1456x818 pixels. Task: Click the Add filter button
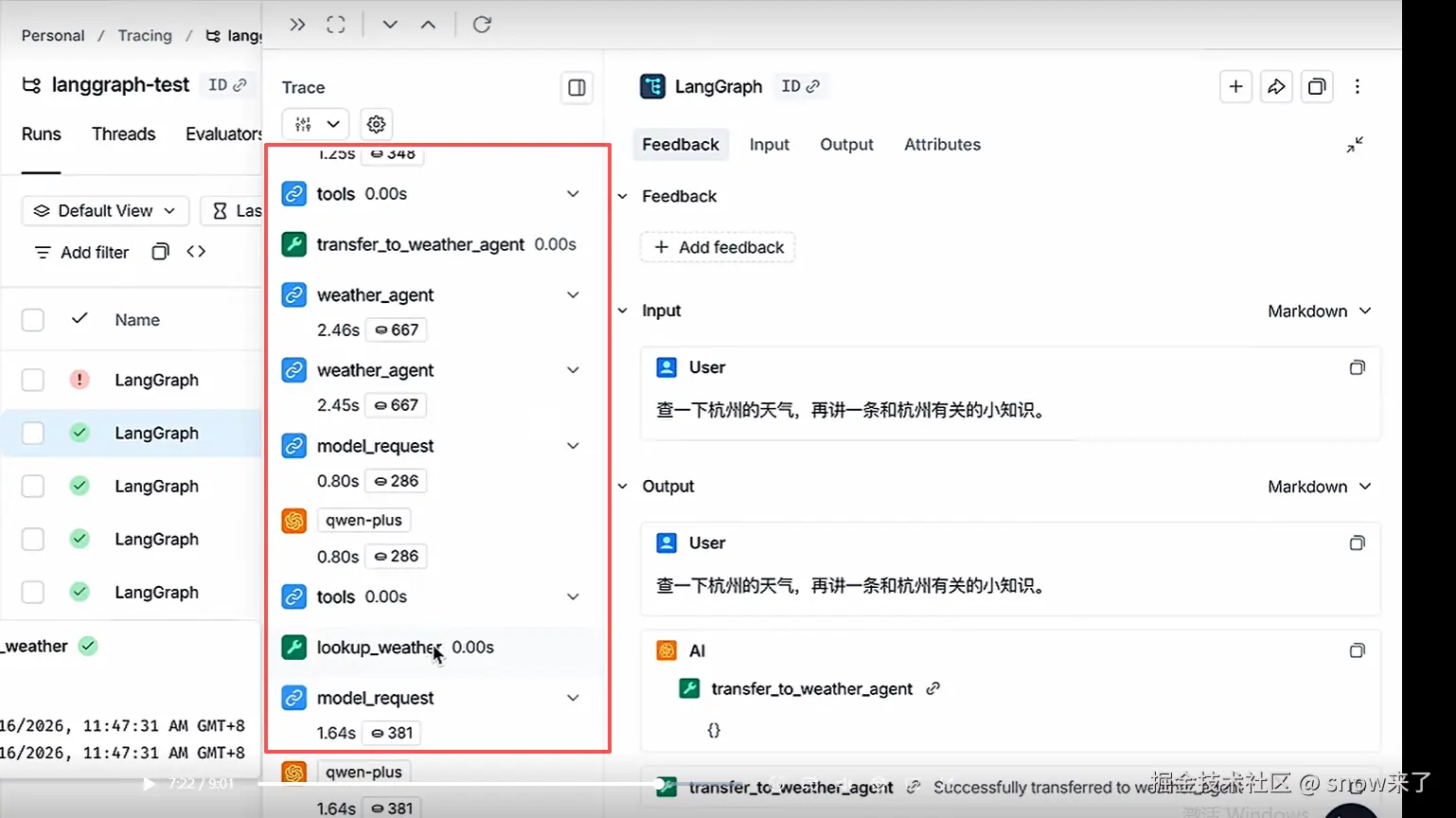click(x=81, y=253)
